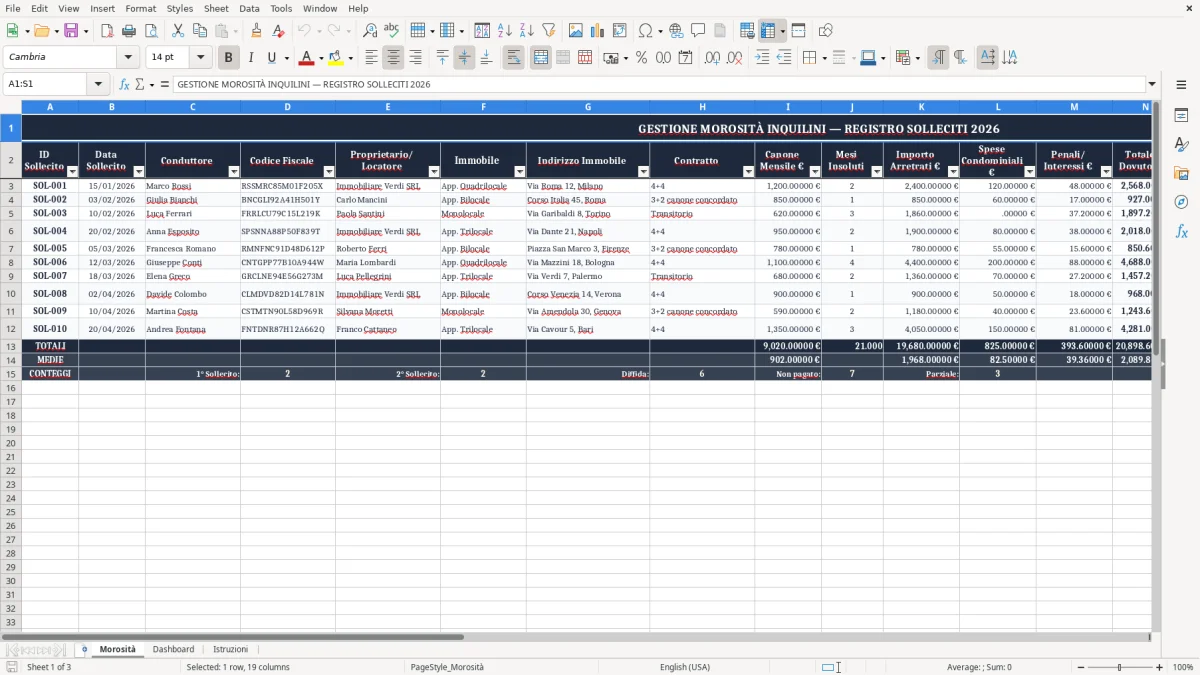Open the background color dropdown arrow
The width and height of the screenshot is (1200, 675).
[x=351, y=58]
